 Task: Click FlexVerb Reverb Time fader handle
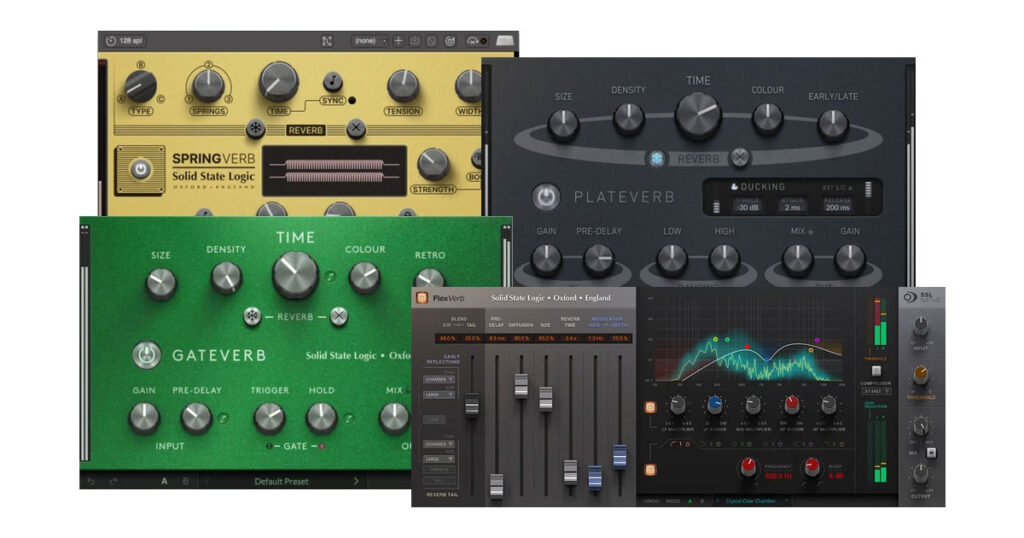[570, 471]
